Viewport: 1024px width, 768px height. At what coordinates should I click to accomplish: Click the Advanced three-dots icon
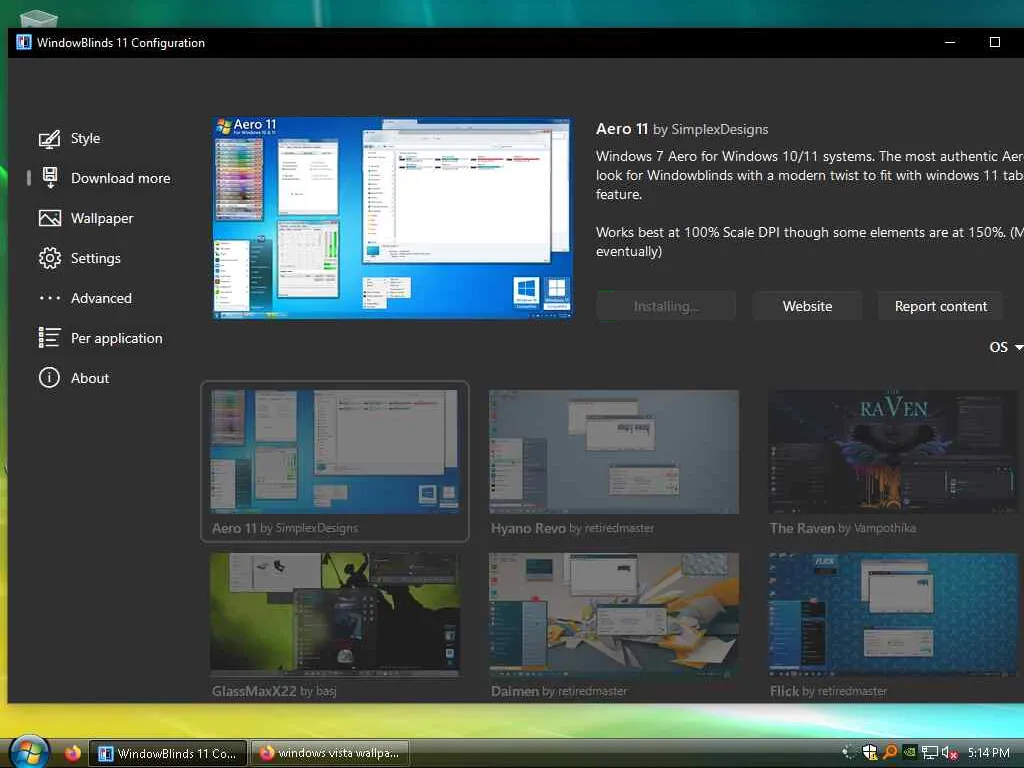click(x=50, y=298)
